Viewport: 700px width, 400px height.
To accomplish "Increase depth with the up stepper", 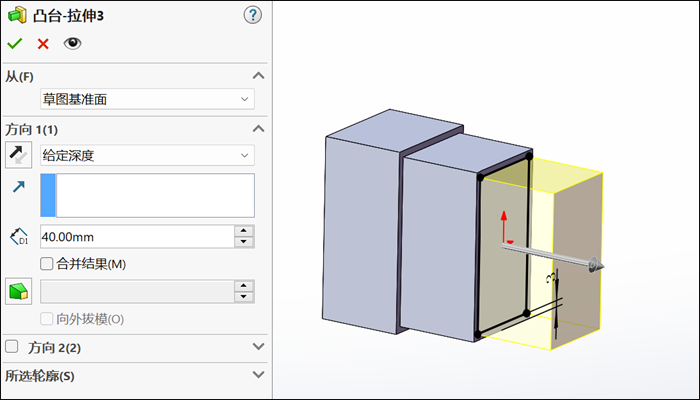I will click(244, 231).
